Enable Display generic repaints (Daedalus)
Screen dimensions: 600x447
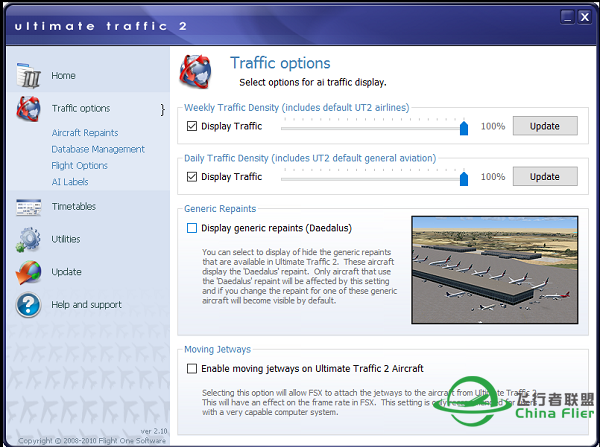[x=192, y=228]
